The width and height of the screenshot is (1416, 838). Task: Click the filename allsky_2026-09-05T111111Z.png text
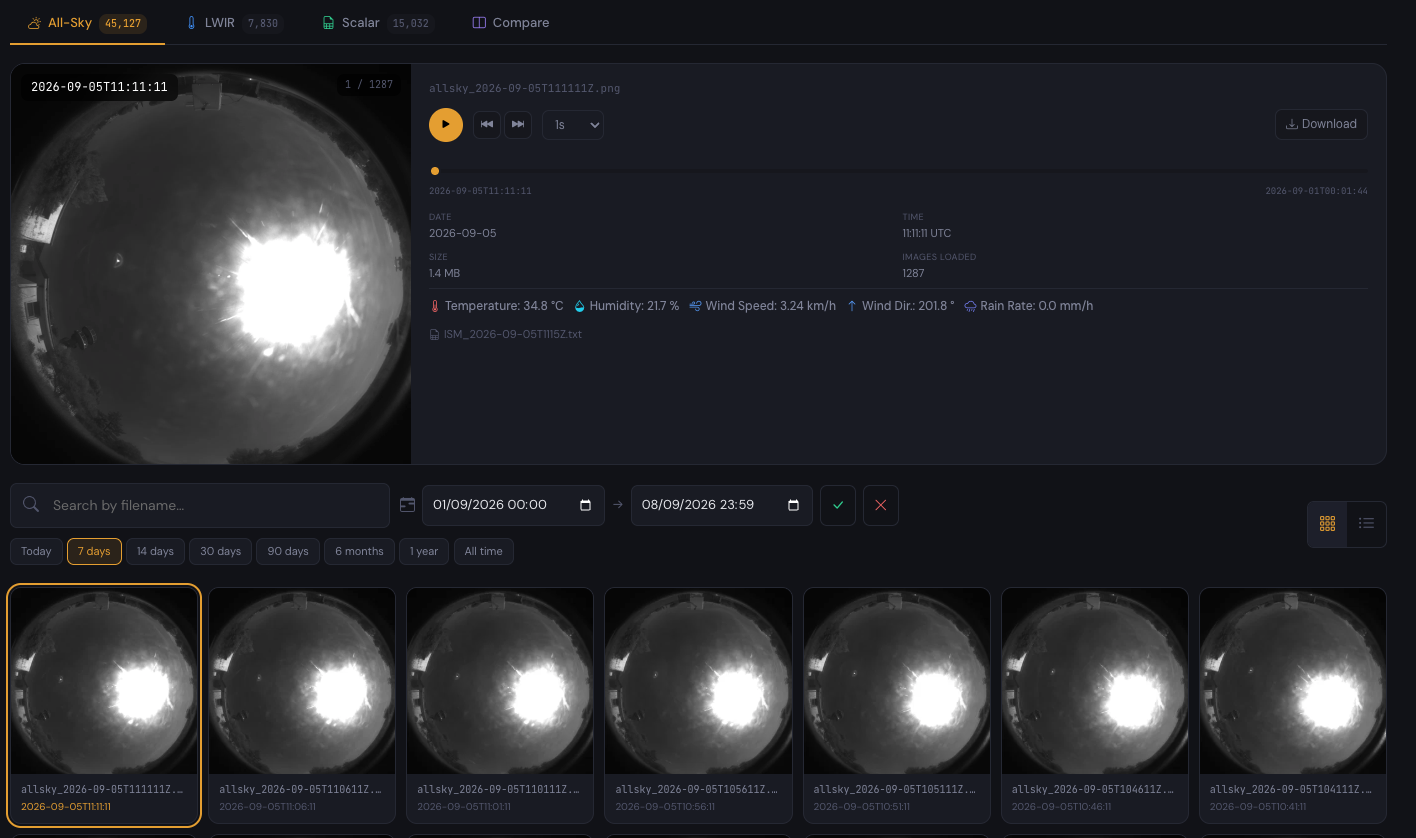[525, 88]
